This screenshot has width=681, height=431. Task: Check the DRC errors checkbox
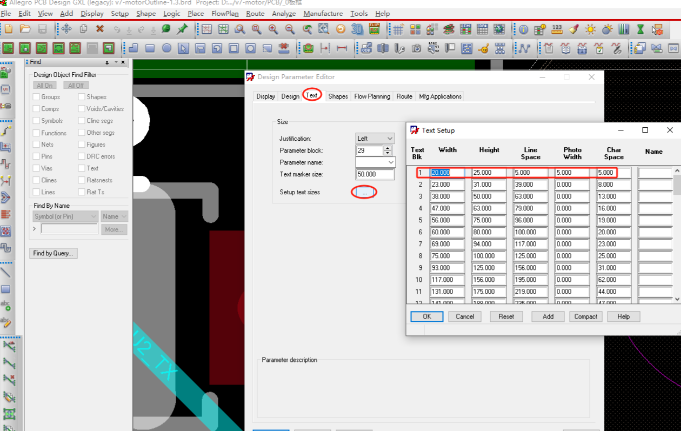pyautogui.click(x=80, y=155)
